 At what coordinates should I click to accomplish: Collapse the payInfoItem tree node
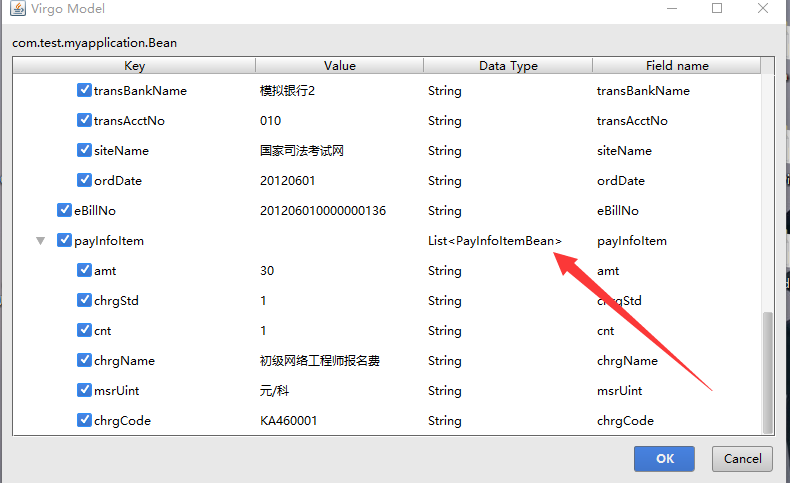click(41, 241)
